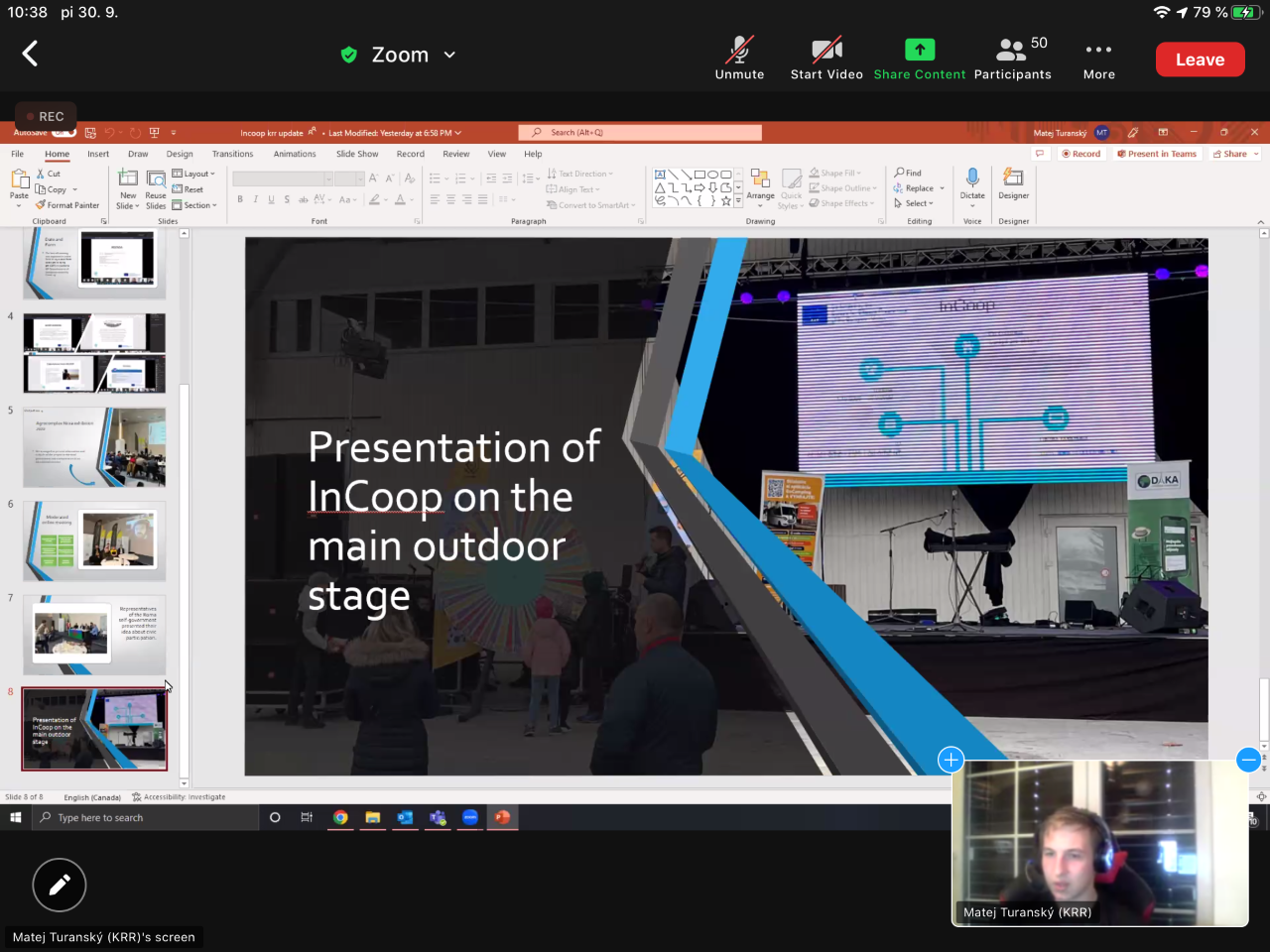The height and width of the screenshot is (952, 1270).
Task: Select the text box shape in the gallery
Action: [660, 175]
